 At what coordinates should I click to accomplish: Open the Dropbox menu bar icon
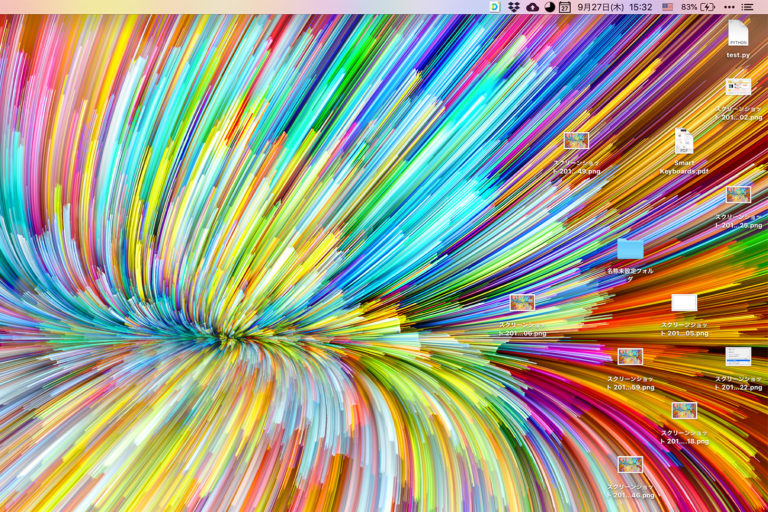click(x=514, y=7)
